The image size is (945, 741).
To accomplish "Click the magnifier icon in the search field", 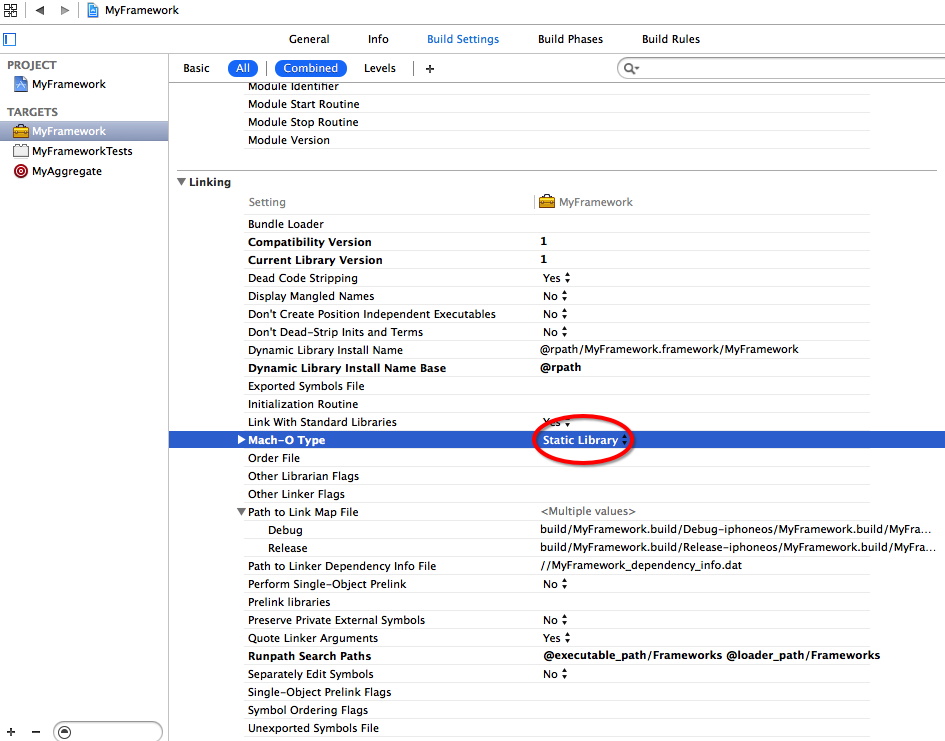I will point(630,69).
